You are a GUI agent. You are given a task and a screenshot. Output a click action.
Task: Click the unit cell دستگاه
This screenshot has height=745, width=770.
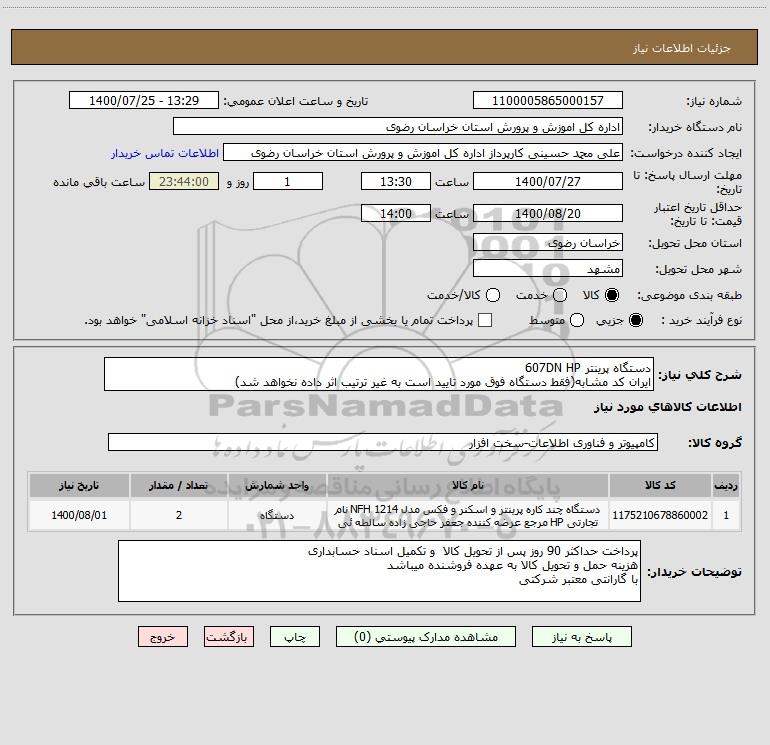(x=277, y=515)
